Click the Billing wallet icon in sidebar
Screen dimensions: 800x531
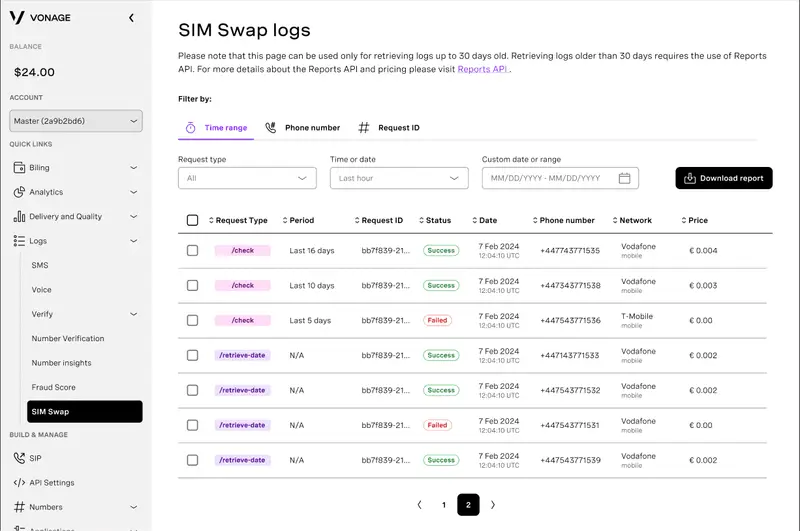pyautogui.click(x=19, y=168)
